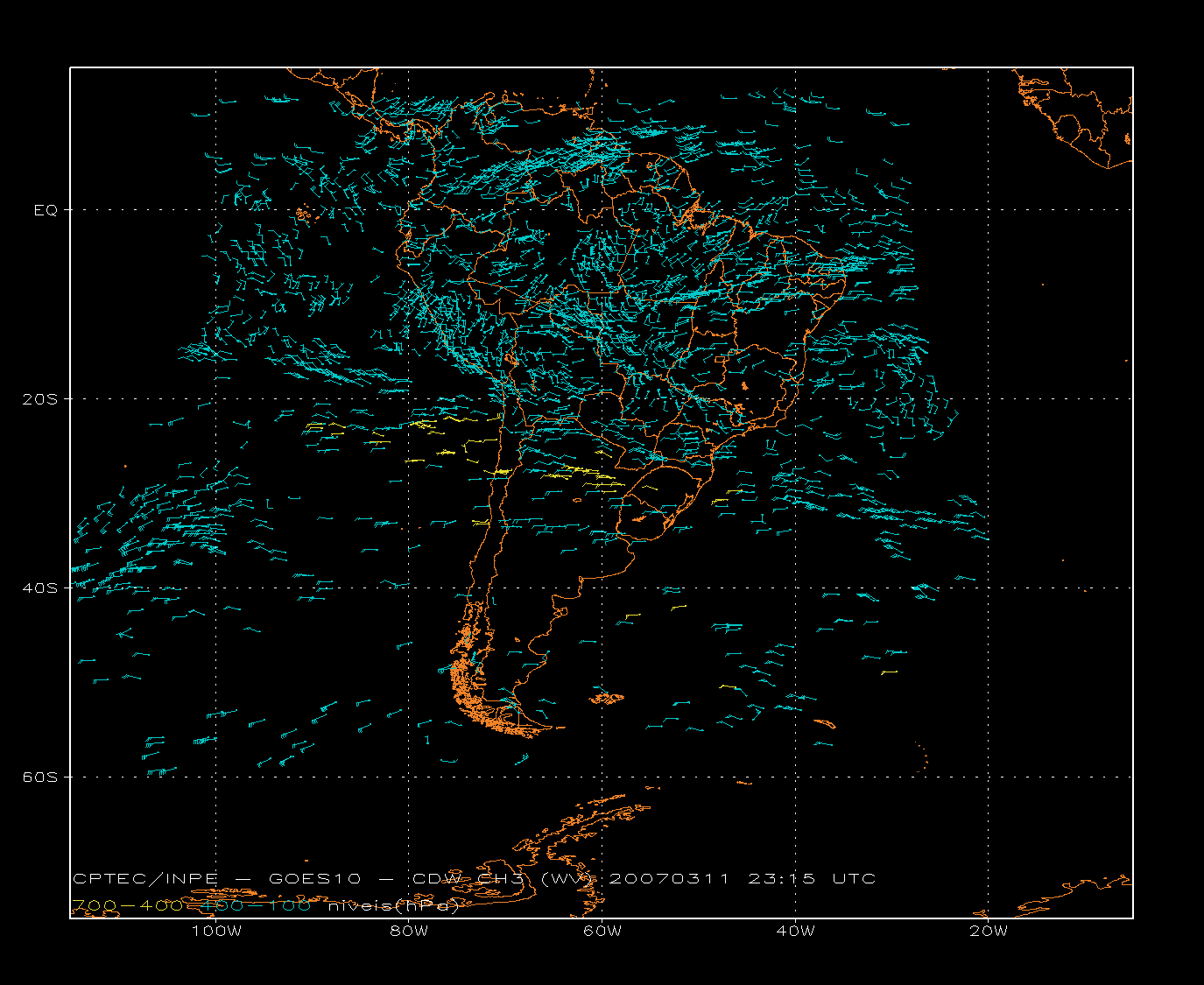This screenshot has height=985, width=1204.
Task: Click the 80W longitude label
Action: pyautogui.click(x=409, y=932)
